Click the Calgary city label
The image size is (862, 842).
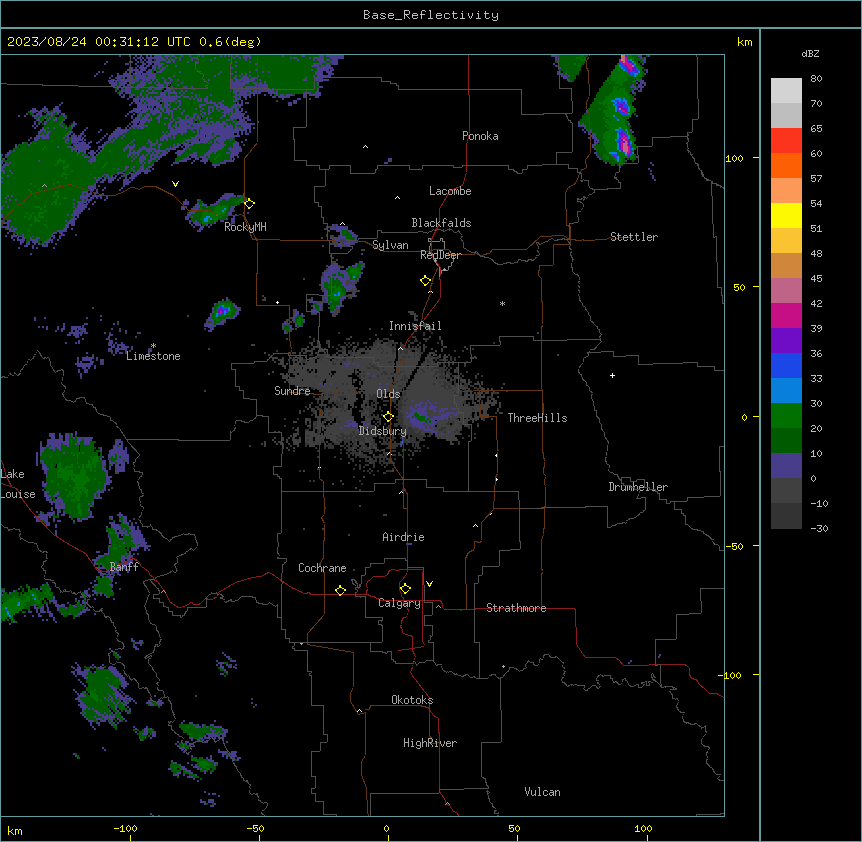pos(399,603)
